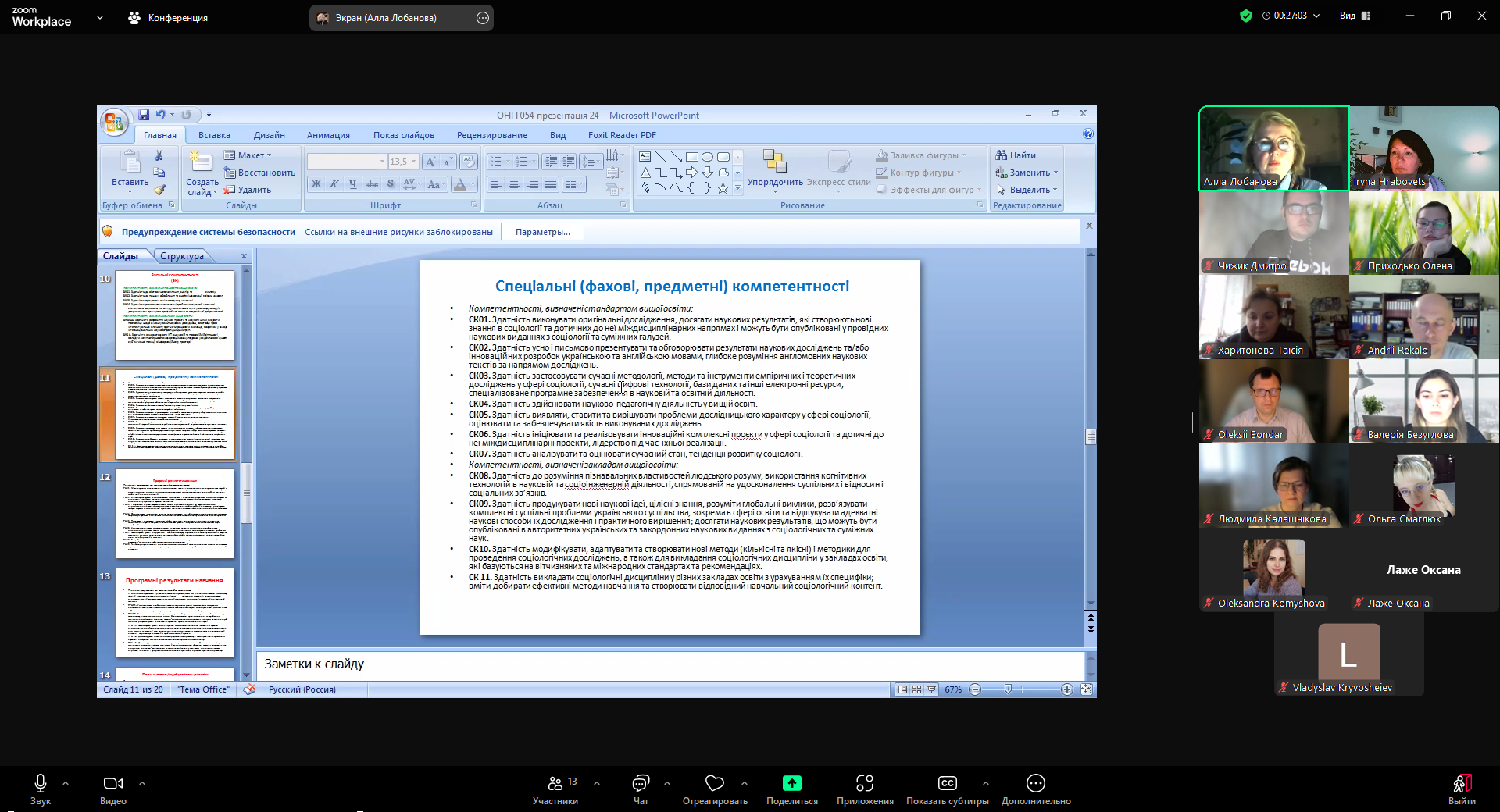
Task: Switch to the Структура outline tab
Action: [182, 256]
